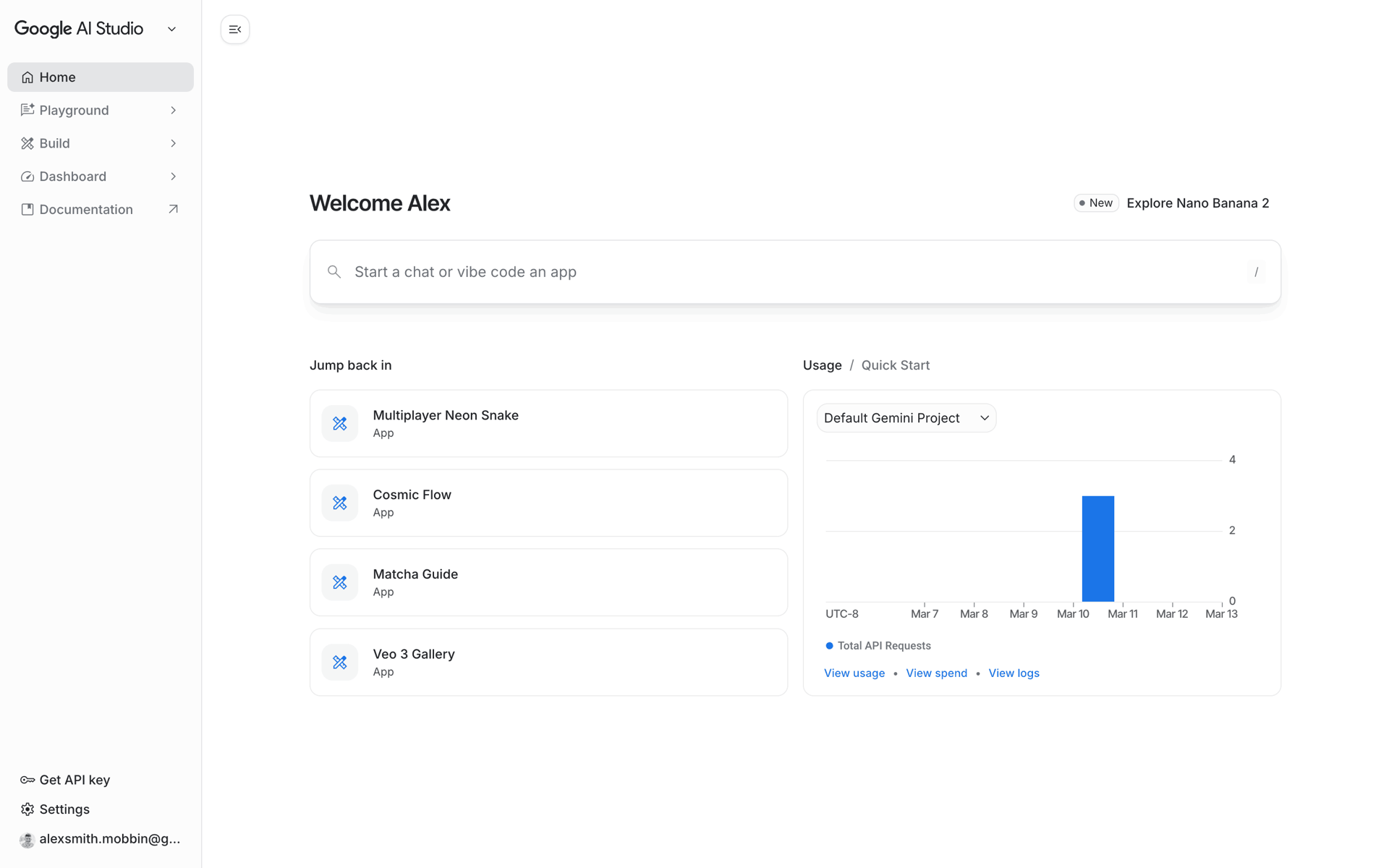This screenshot has height=868, width=1389.
Task: Expand the Build submenu chevron
Action: coord(173,143)
